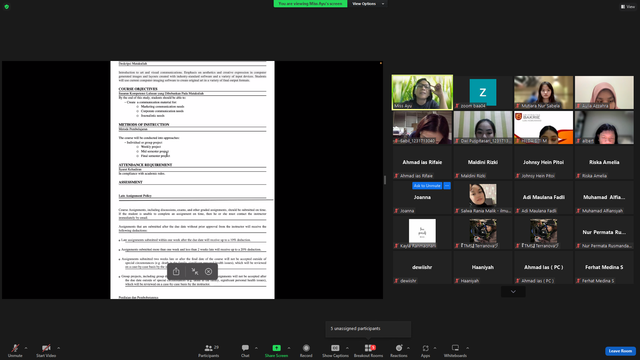Expand share screen options arrow
640x360 pixels.
tap(289, 348)
